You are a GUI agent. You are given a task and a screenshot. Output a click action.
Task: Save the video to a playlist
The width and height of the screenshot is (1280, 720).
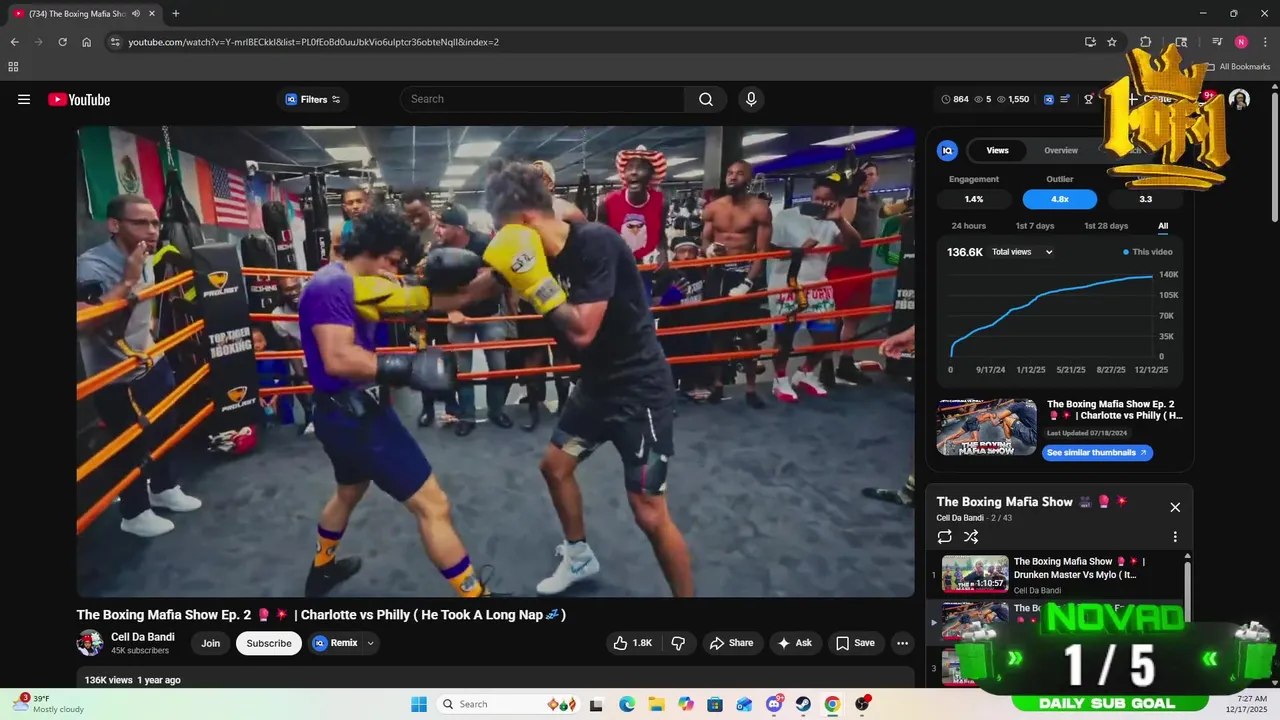pyautogui.click(x=855, y=643)
